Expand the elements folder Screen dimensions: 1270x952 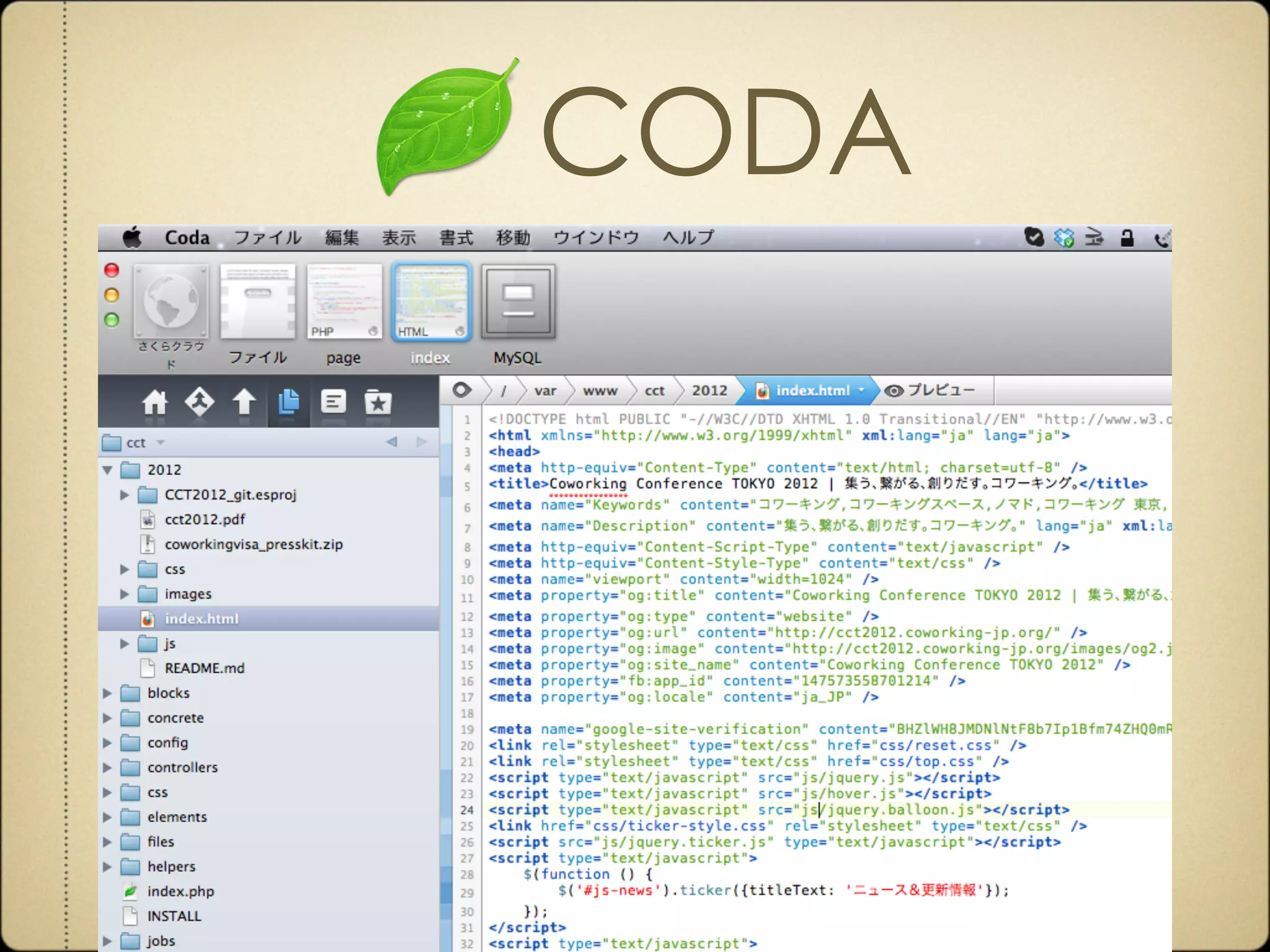click(x=107, y=817)
